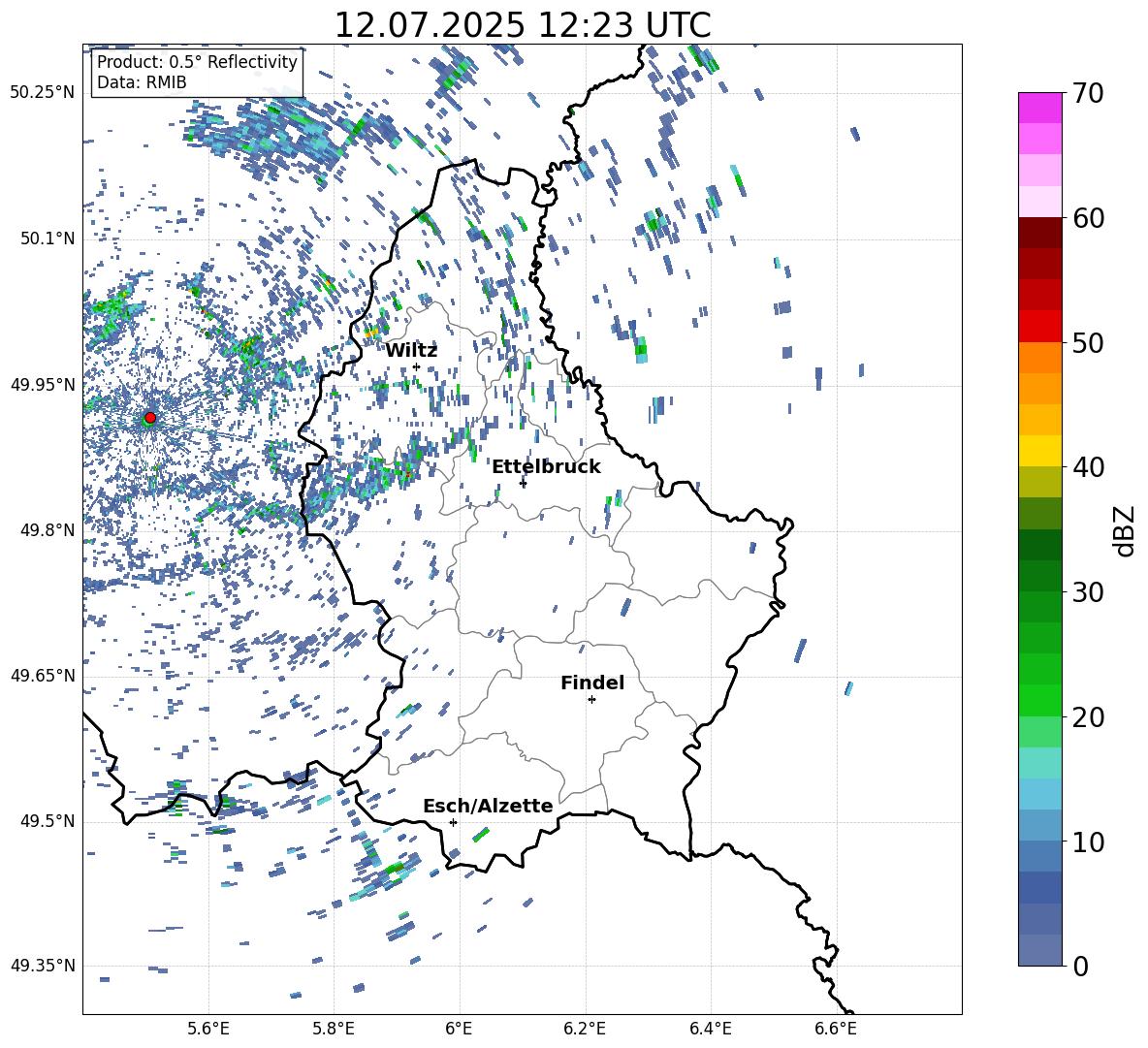Click the 49.35°N latitude label
This screenshot has width=1148, height=1048.
pyautogui.click(x=43, y=966)
